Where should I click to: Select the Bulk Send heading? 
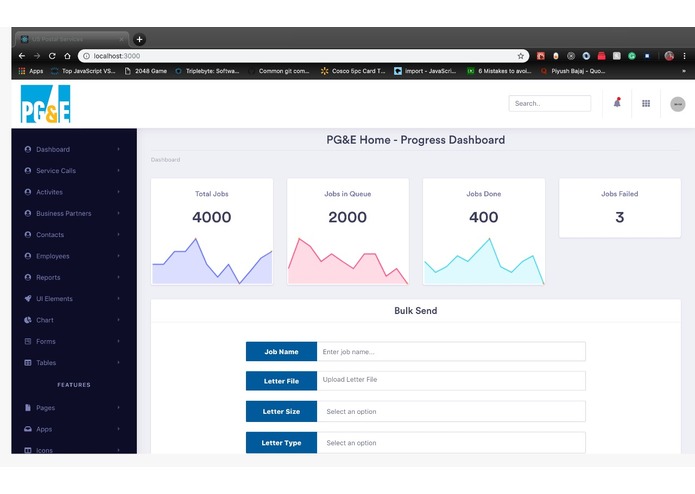416,311
